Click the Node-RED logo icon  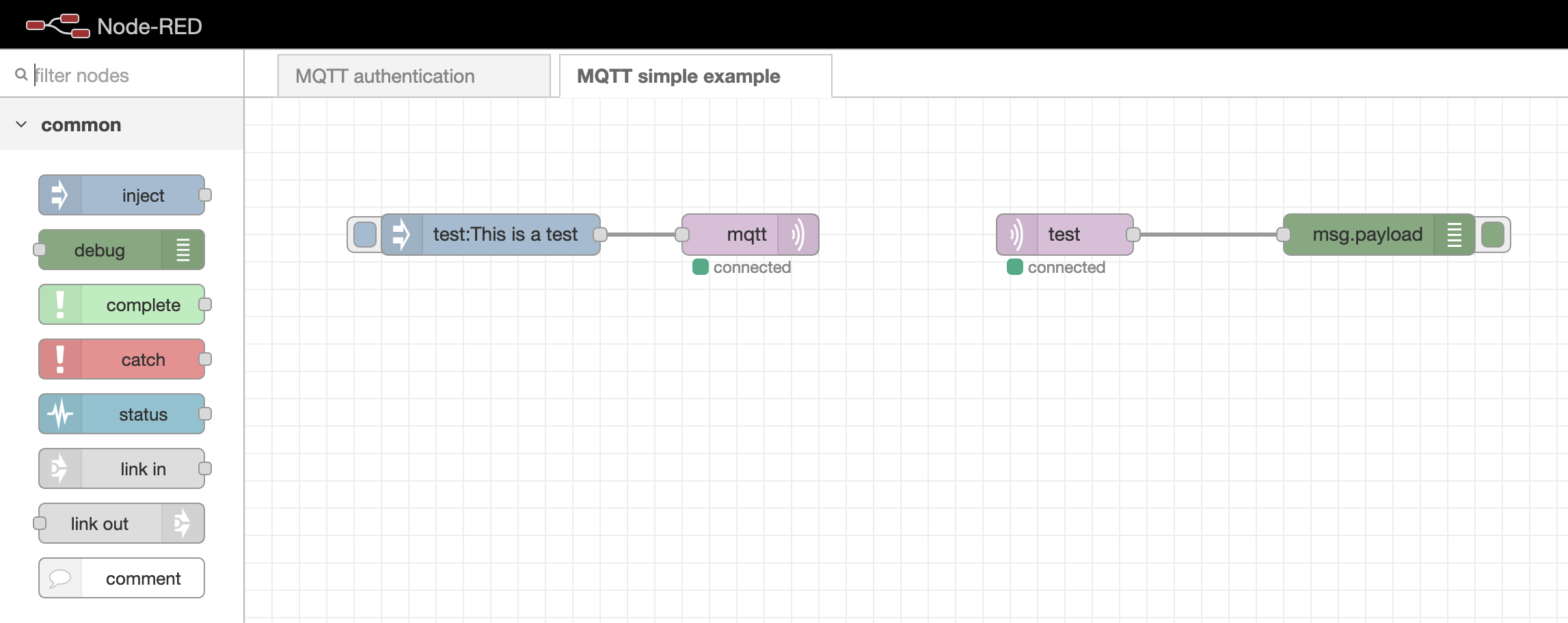coord(57,25)
